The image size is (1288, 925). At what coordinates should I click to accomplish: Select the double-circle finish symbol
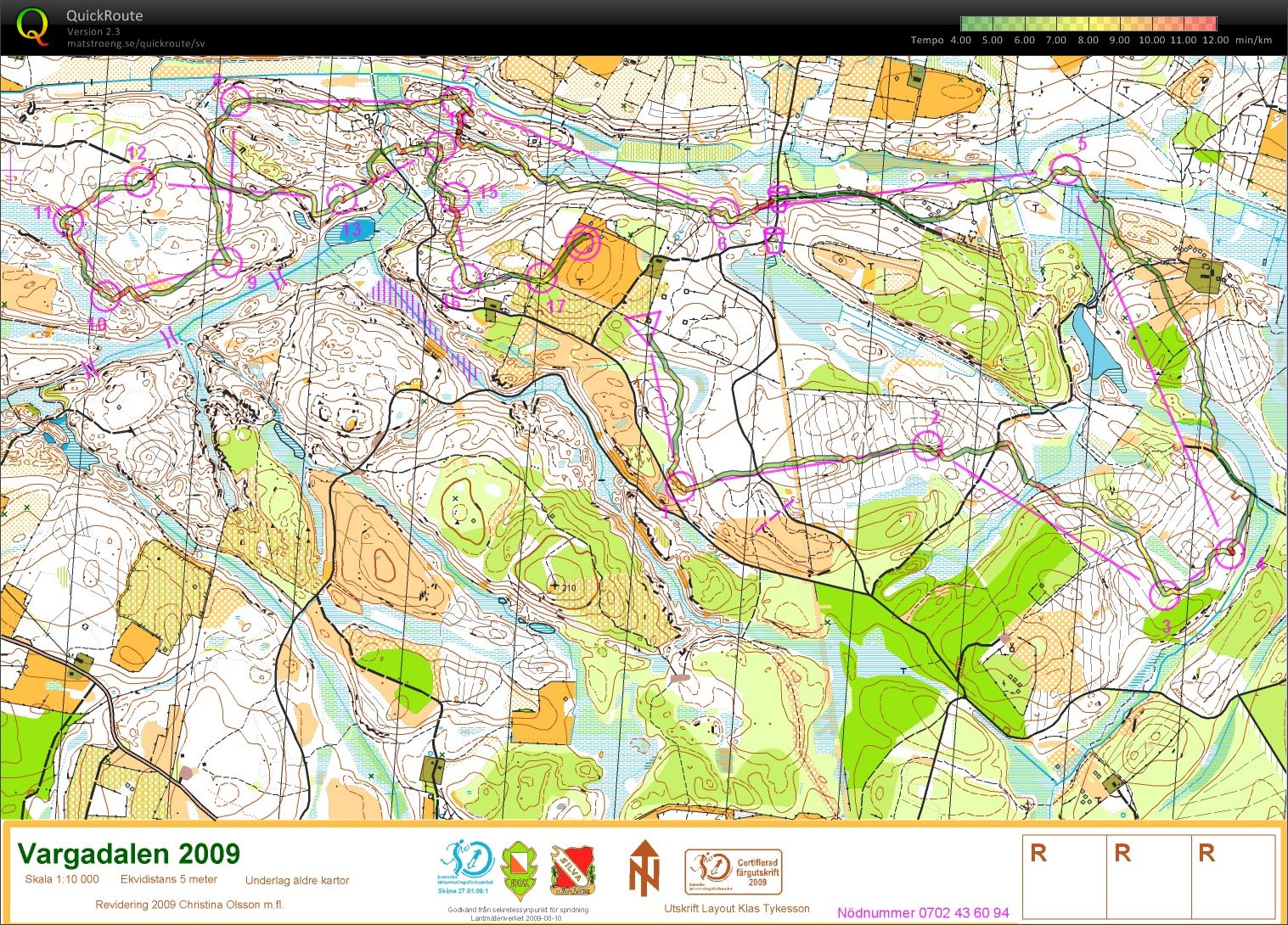pos(584,244)
